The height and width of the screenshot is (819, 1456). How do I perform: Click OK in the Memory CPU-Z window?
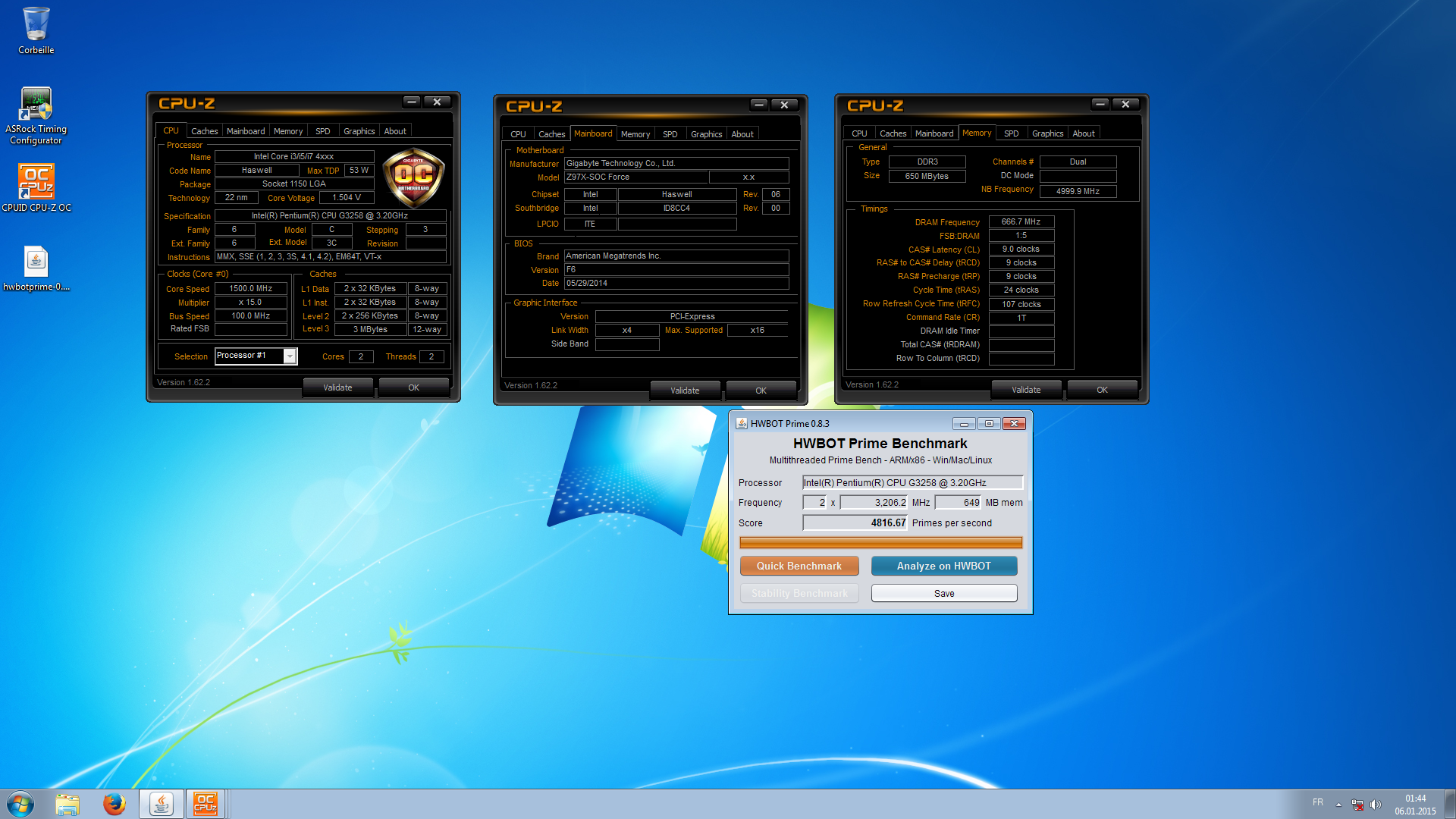pos(1102,390)
